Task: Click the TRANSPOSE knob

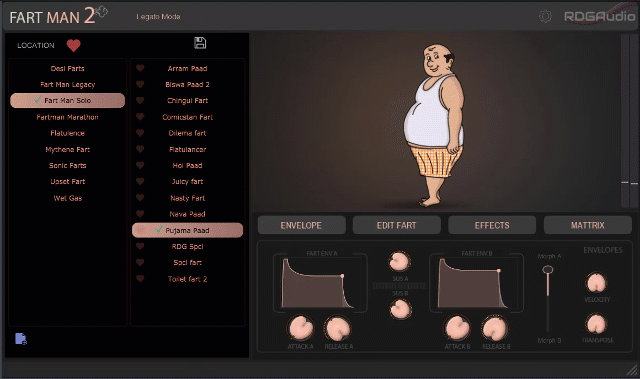Action: [x=596, y=324]
